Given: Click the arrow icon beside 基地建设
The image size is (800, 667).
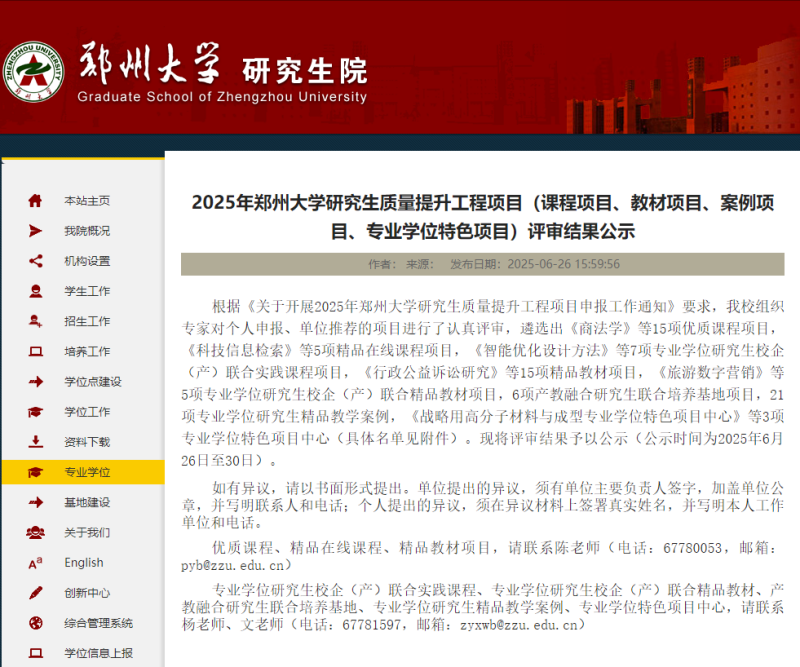Looking at the screenshot, I should pyautogui.click(x=35, y=502).
